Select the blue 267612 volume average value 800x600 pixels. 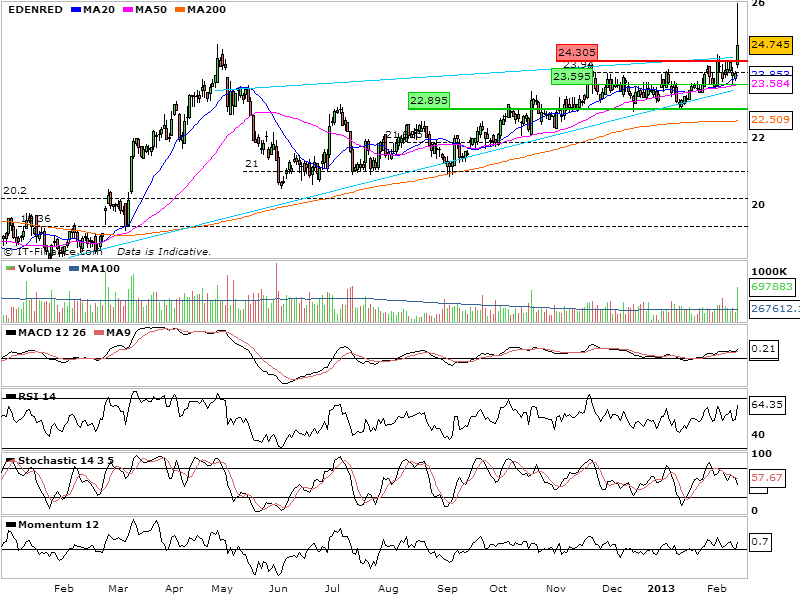tap(774, 308)
